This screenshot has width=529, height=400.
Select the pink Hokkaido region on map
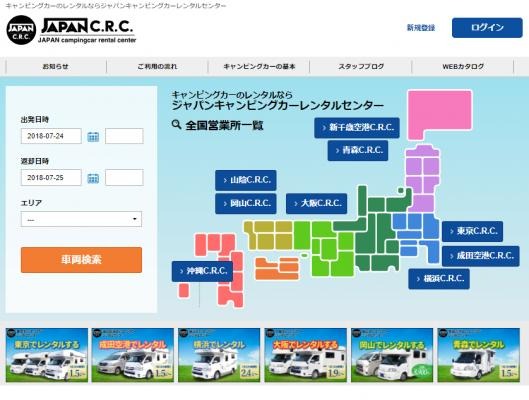[x=440, y=115]
